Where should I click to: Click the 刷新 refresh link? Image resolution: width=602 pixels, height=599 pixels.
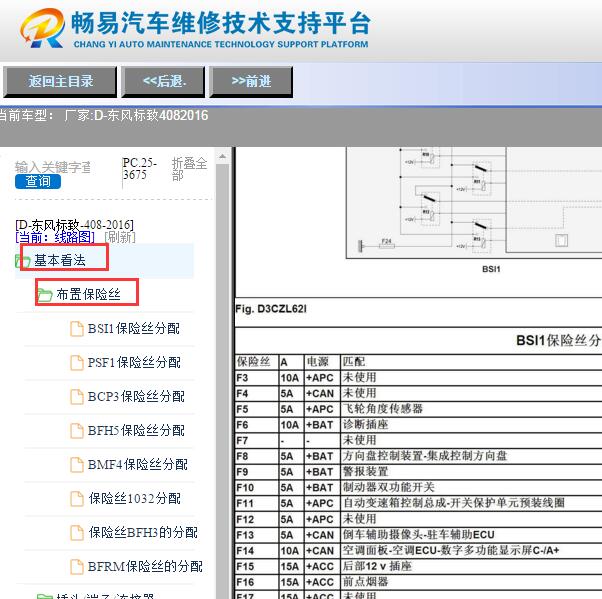[x=120, y=237]
